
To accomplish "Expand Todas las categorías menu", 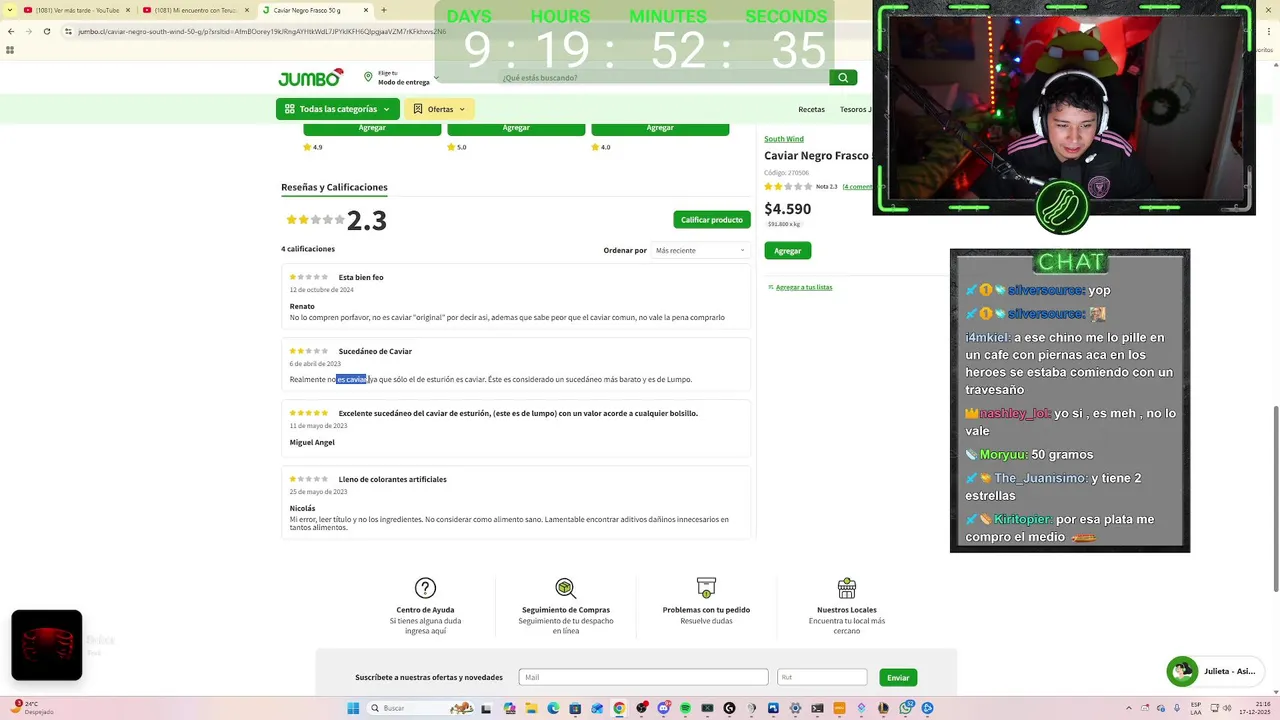I will tap(338, 109).
